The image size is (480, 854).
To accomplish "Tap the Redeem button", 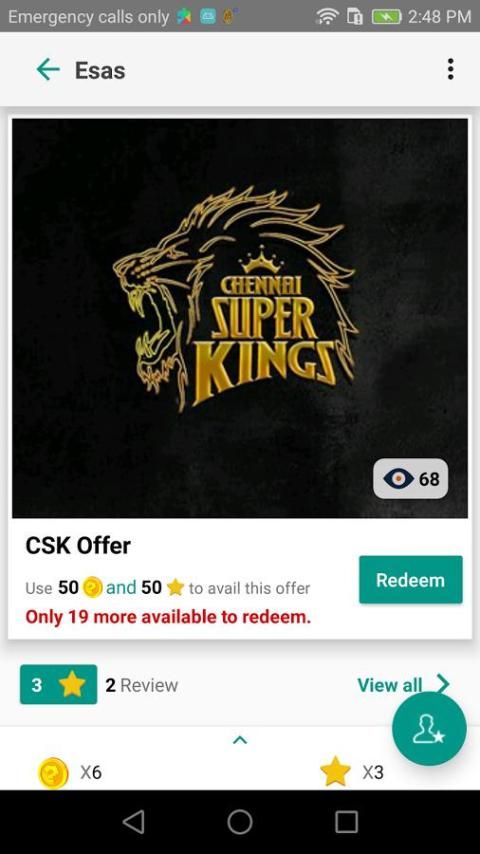I will (x=411, y=580).
